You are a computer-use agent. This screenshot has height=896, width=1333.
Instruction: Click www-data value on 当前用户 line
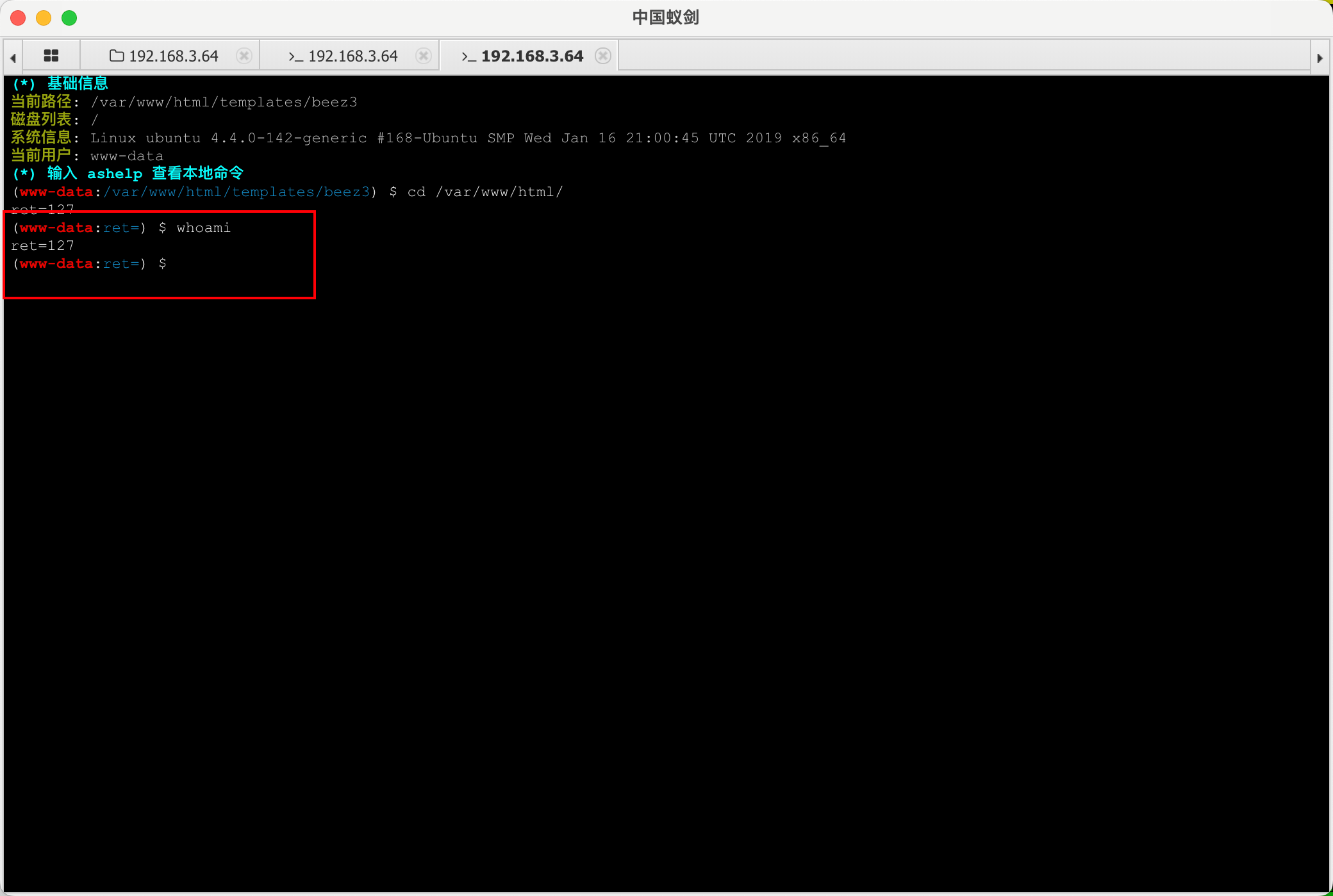click(127, 156)
